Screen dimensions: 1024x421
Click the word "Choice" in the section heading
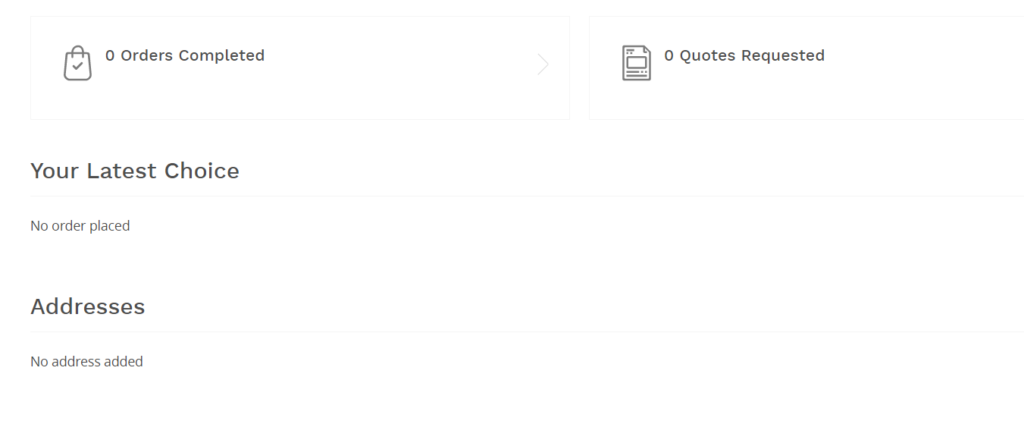(202, 171)
